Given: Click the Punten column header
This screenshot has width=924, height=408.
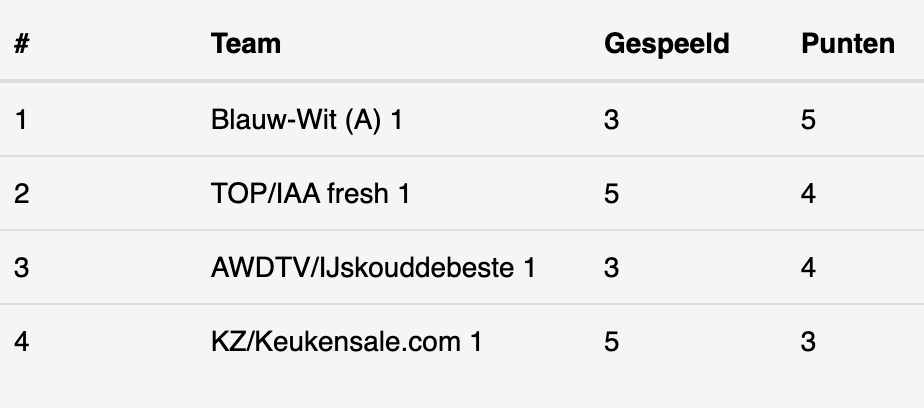Looking at the screenshot, I should pyautogui.click(x=848, y=44).
